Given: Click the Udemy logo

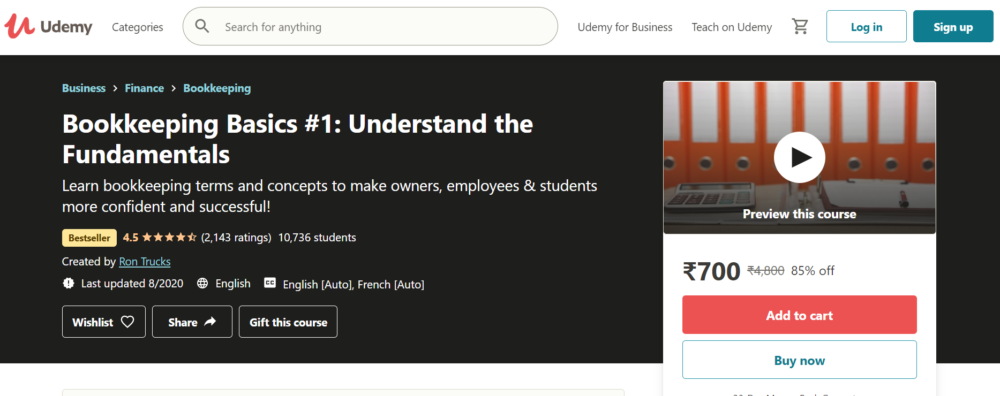Looking at the screenshot, I should (x=48, y=26).
